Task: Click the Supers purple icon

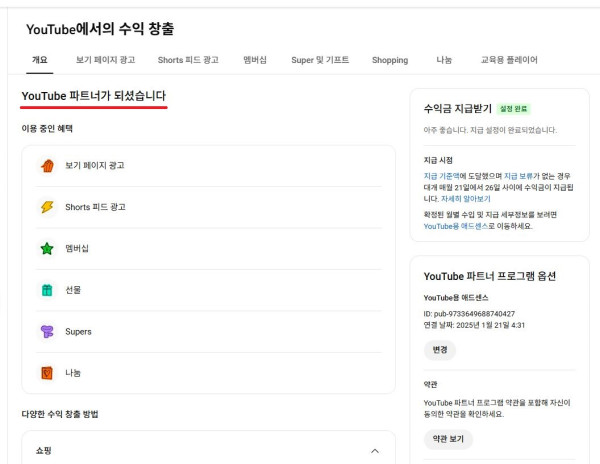Action: pos(46,332)
